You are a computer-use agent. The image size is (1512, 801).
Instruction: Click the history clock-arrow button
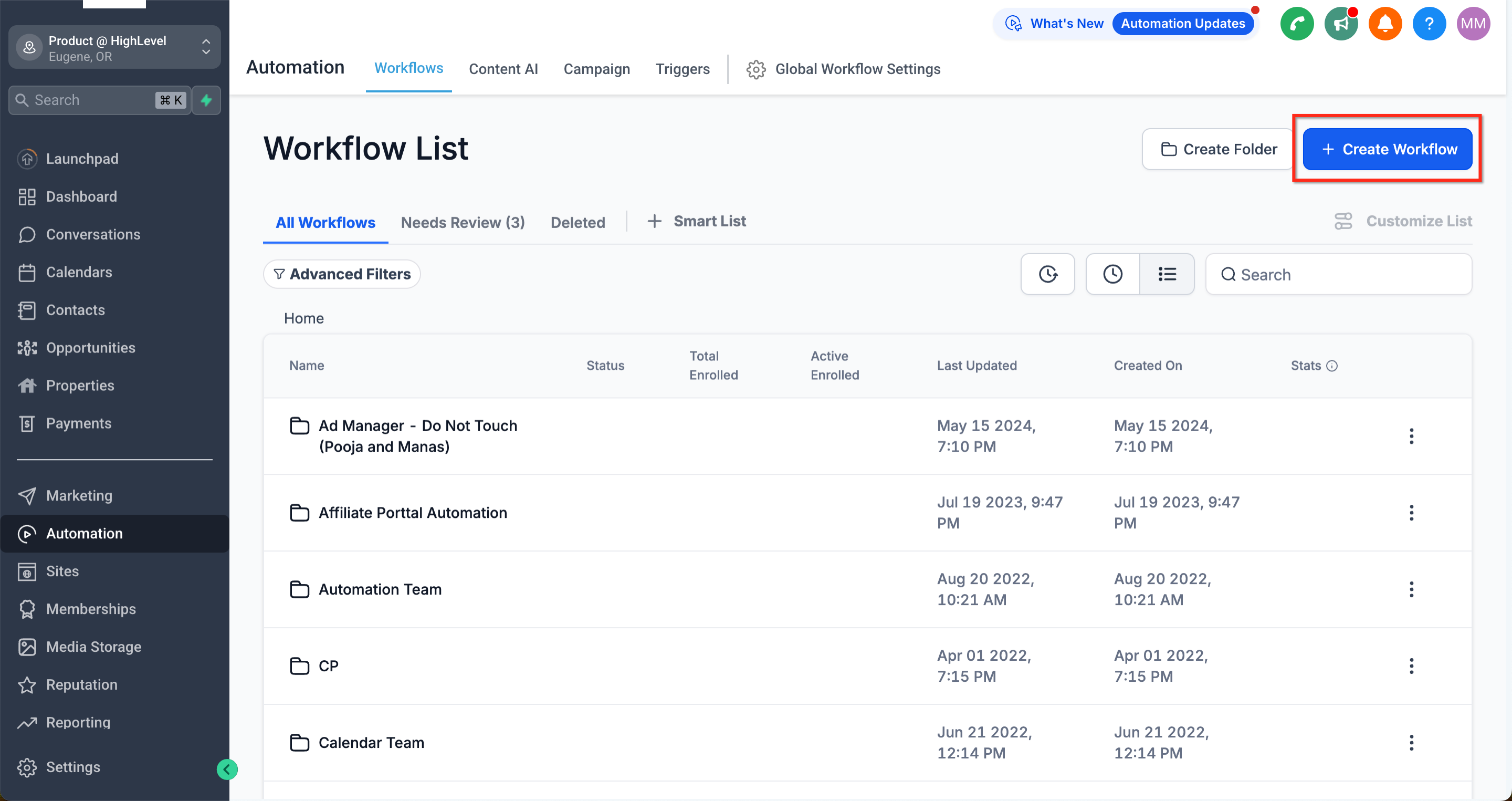(x=1047, y=274)
